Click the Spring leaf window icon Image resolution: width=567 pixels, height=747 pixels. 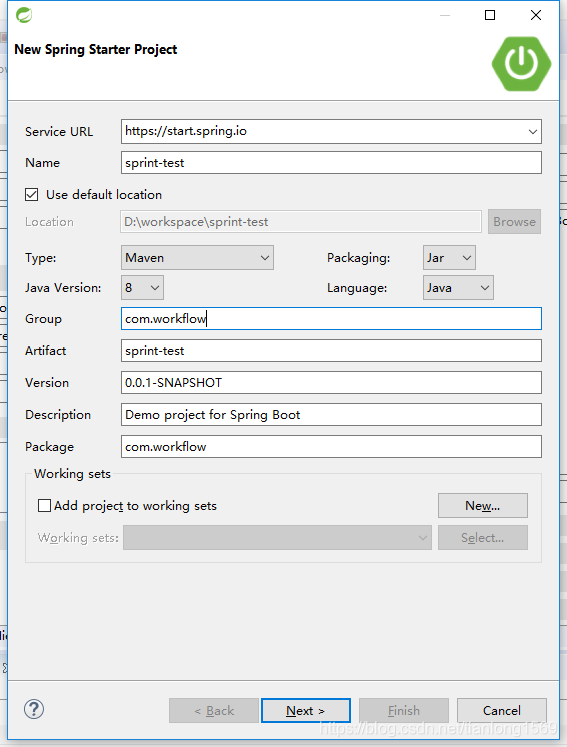point(24,15)
